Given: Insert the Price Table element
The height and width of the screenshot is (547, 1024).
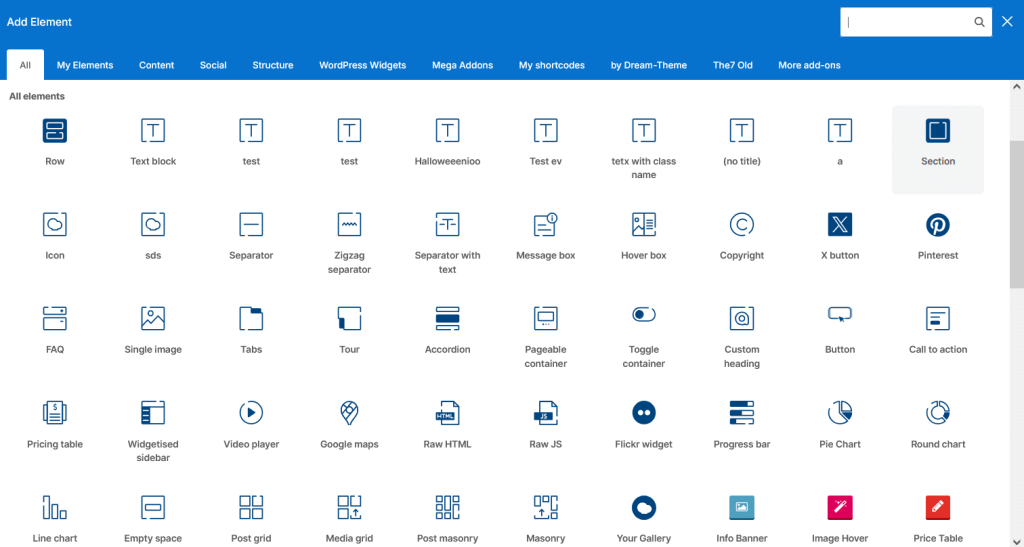Looking at the screenshot, I should click(938, 519).
